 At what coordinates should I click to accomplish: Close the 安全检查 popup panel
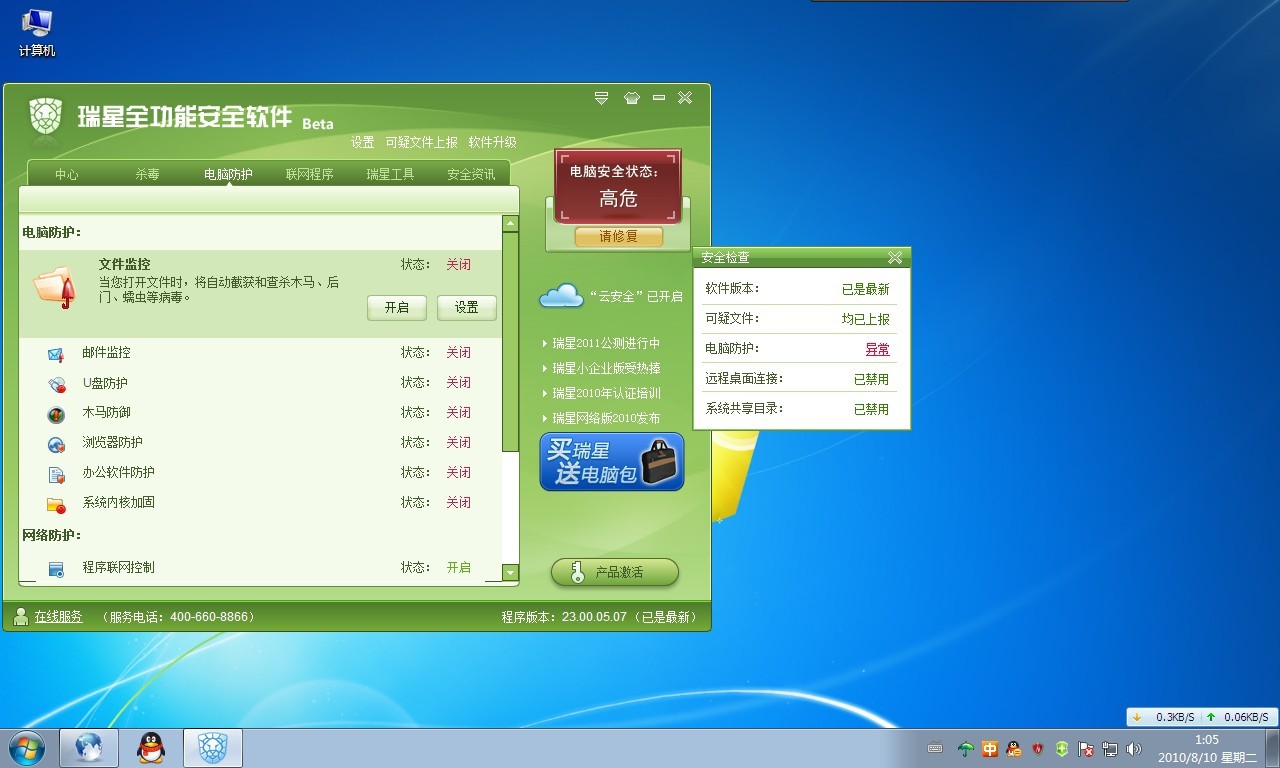click(x=895, y=258)
